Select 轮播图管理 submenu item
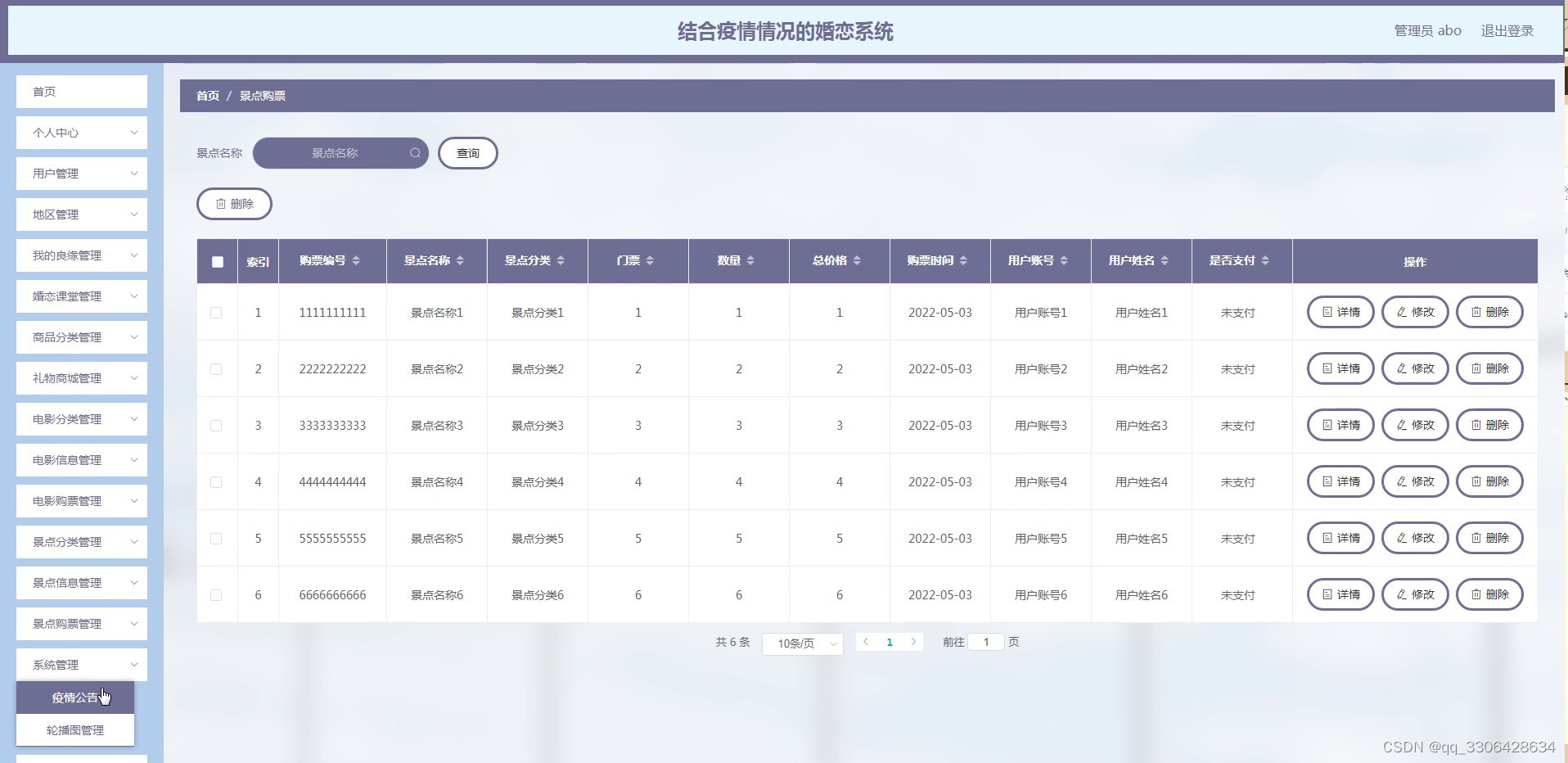The image size is (1568, 763). pyautogui.click(x=75, y=730)
